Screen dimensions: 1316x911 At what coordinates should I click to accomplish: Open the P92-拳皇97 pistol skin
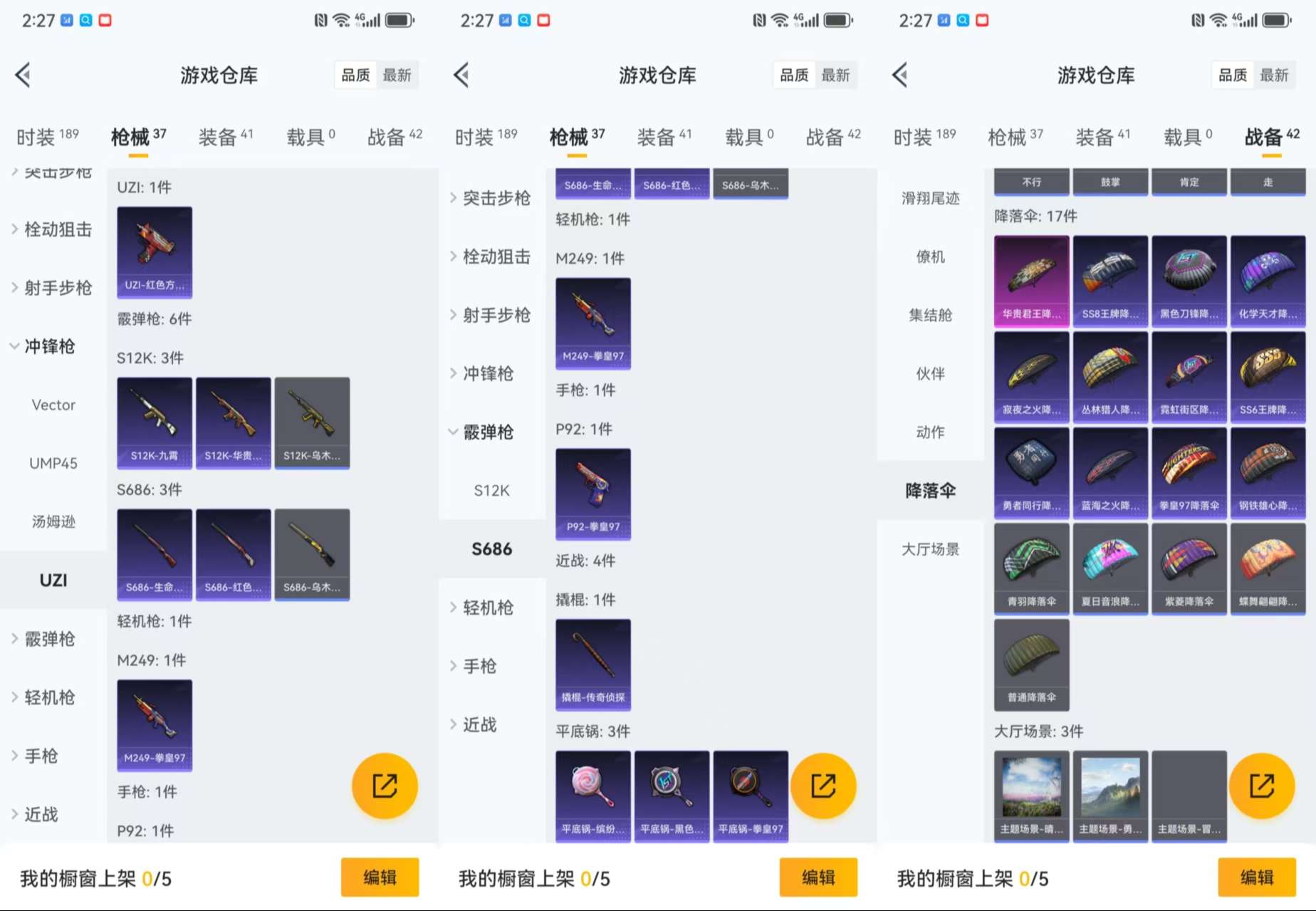(592, 493)
